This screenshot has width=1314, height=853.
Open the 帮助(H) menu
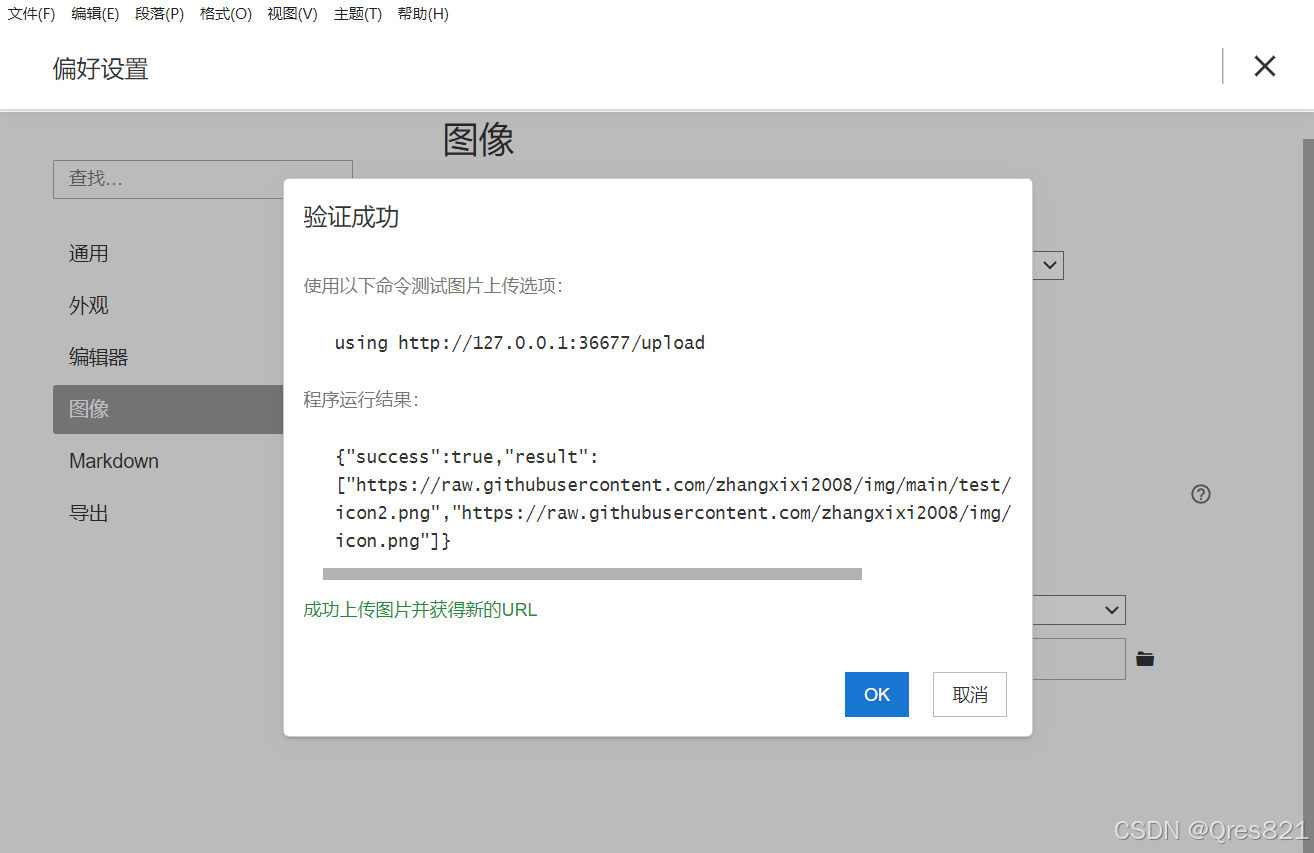click(422, 14)
